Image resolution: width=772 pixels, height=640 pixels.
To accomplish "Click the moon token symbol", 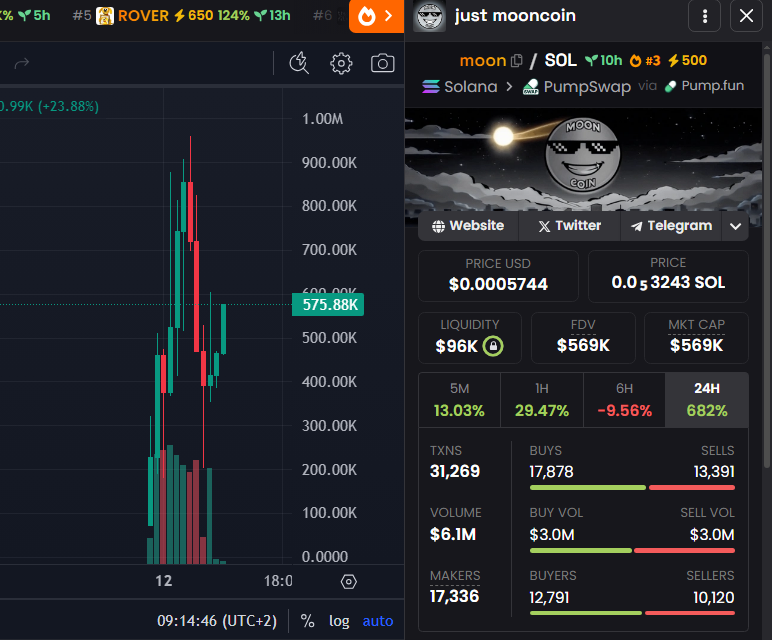I will click(x=482, y=61).
